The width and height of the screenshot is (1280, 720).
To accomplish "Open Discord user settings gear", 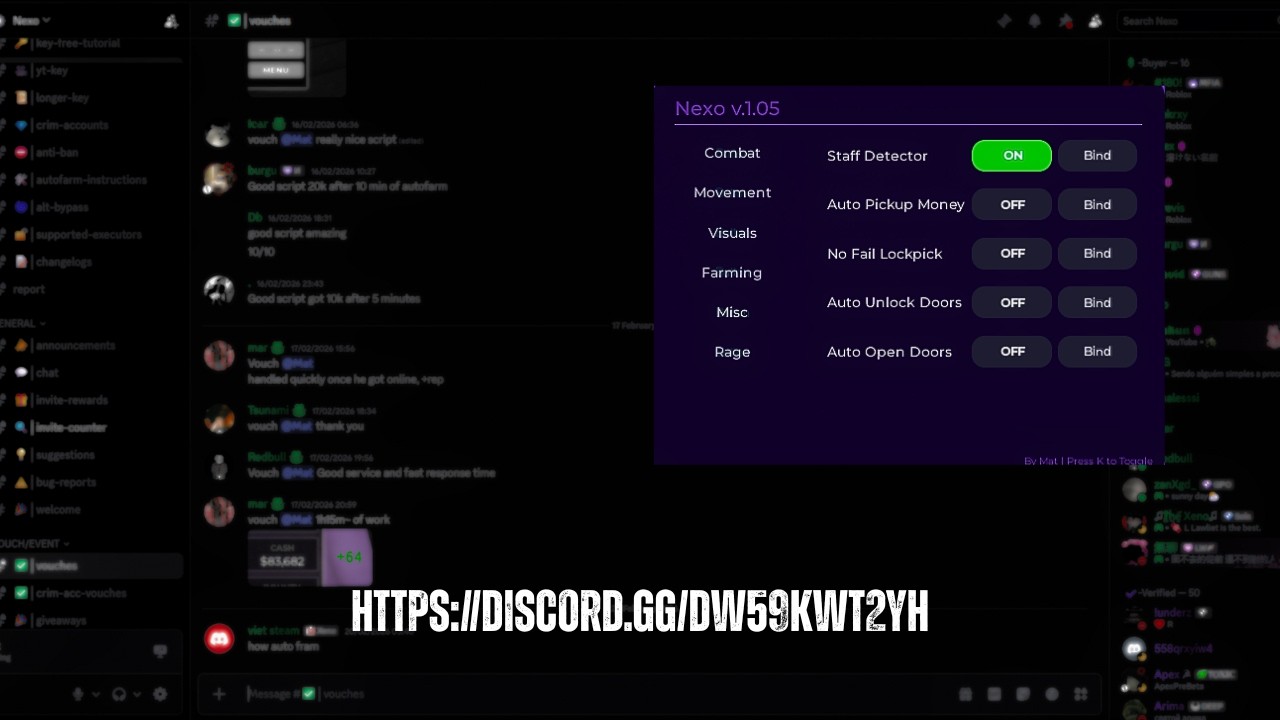I will click(x=160, y=694).
